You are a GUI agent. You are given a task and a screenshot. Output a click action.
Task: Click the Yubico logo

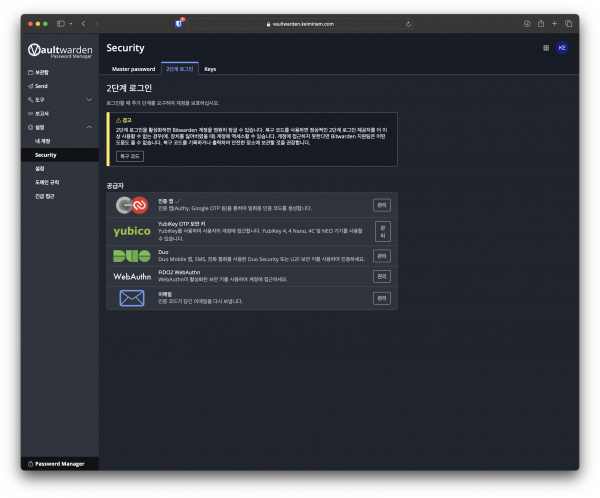point(132,231)
